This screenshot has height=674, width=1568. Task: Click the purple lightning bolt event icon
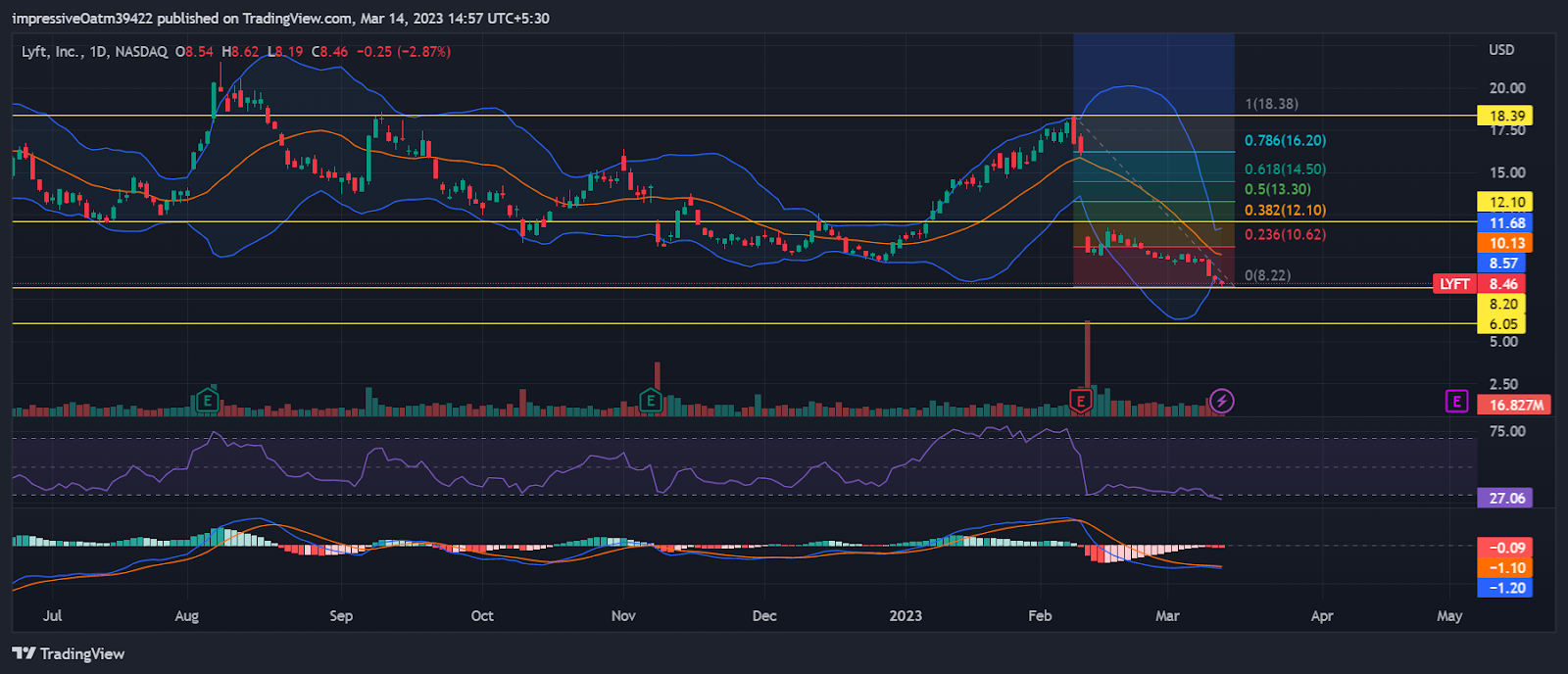click(1221, 401)
